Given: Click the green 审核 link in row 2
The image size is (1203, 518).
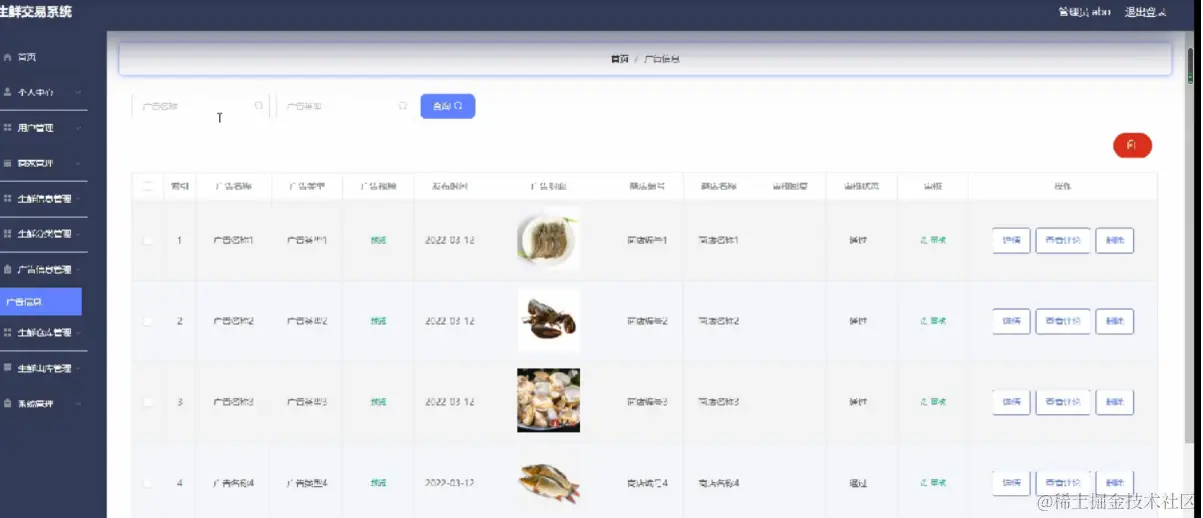Looking at the screenshot, I should [933, 321].
